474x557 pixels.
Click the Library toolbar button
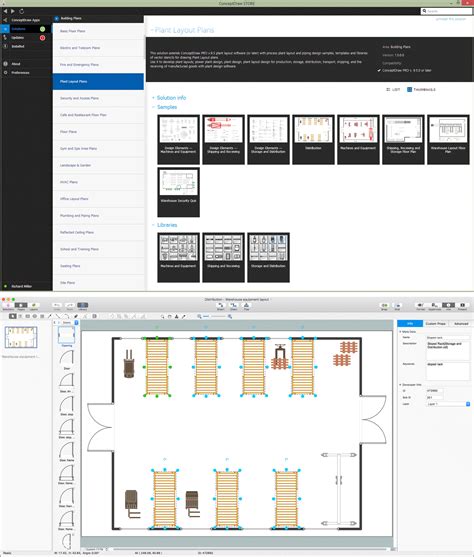(82, 306)
